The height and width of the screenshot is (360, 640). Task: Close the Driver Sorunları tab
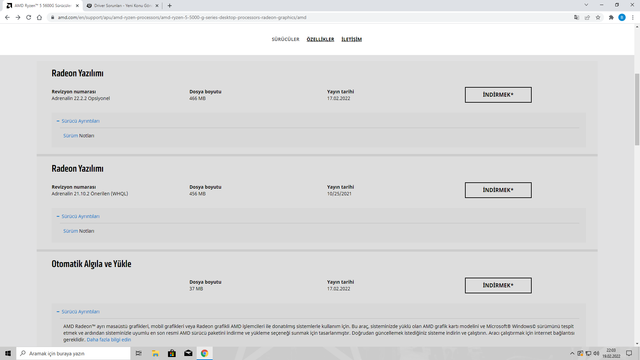[157, 6]
